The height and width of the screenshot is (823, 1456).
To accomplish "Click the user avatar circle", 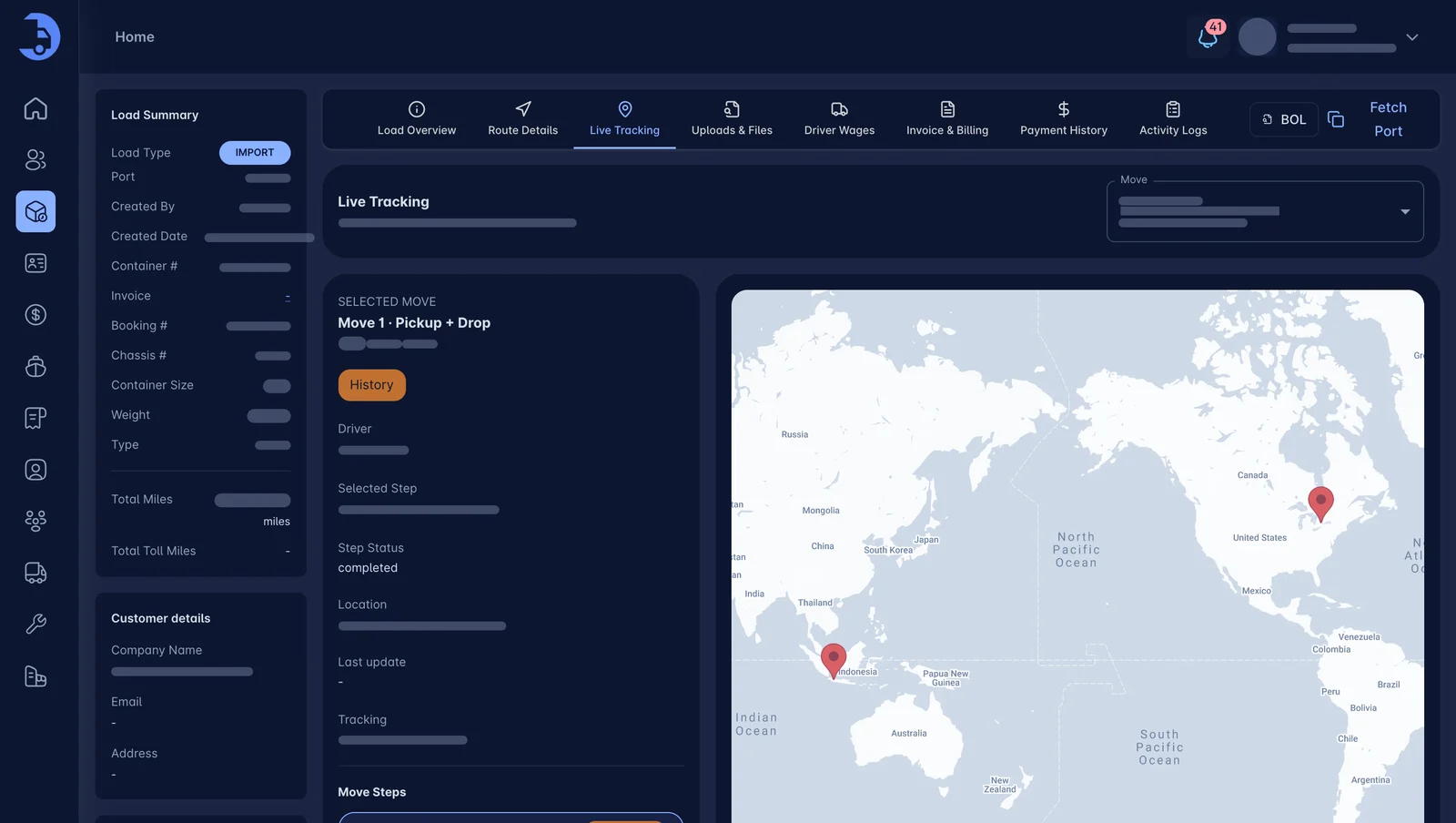I will click(x=1258, y=37).
